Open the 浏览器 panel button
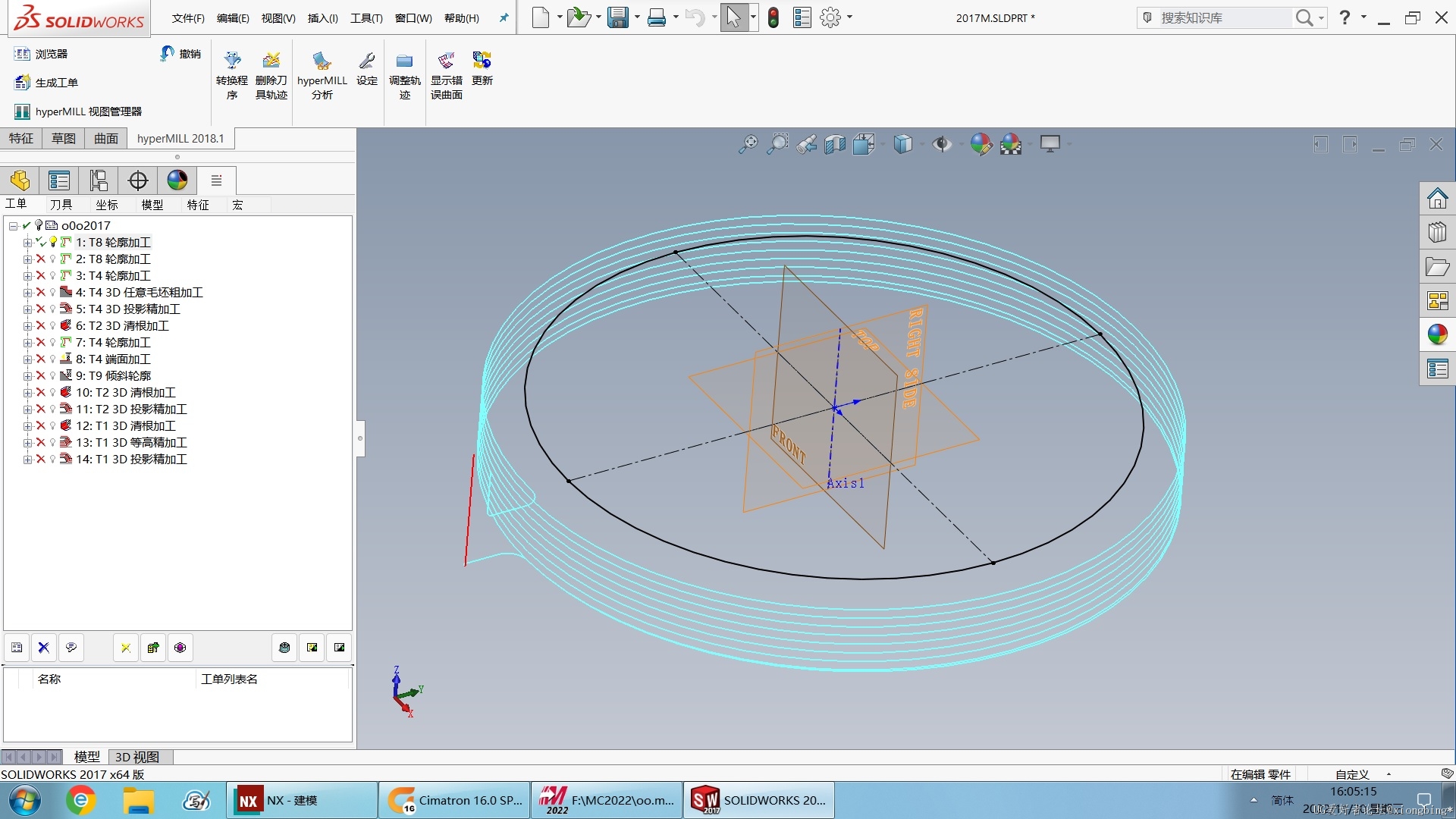 42,54
